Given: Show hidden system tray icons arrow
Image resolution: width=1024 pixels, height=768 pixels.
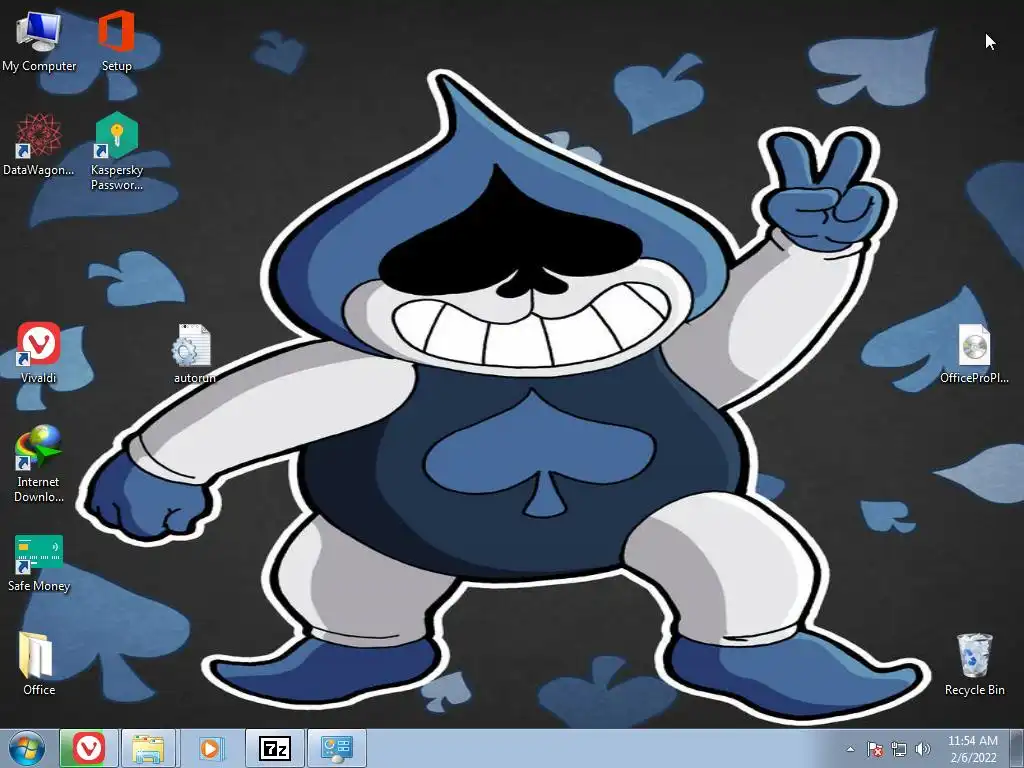Looking at the screenshot, I should [x=850, y=749].
